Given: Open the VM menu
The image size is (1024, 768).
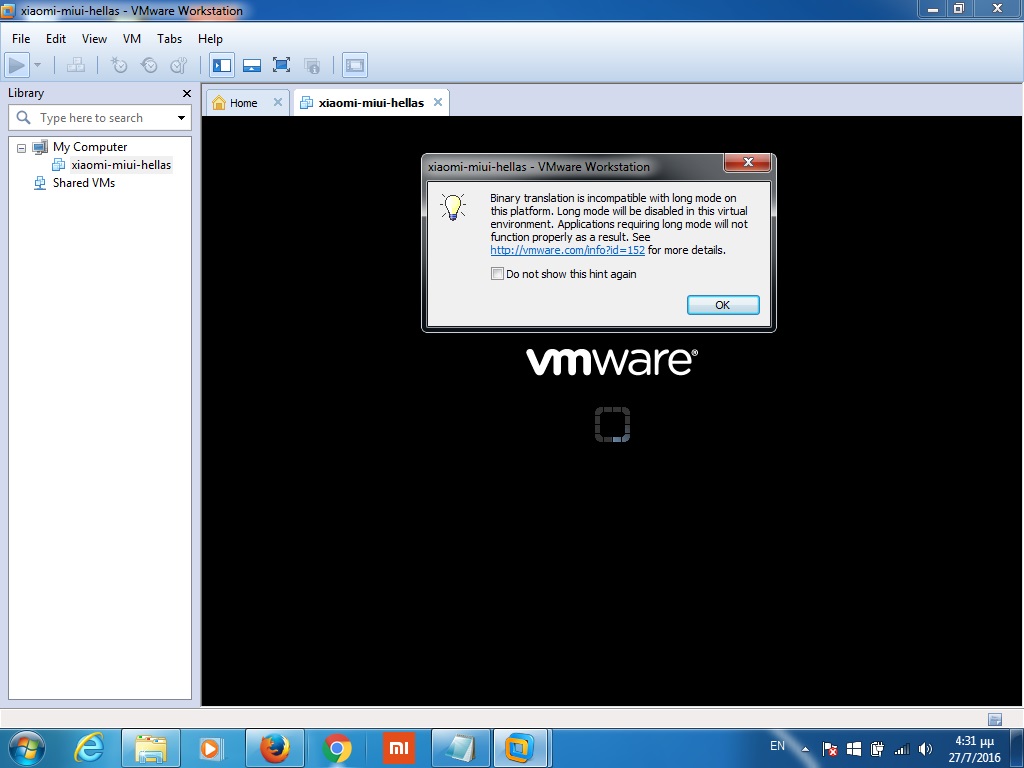Looking at the screenshot, I should [132, 39].
